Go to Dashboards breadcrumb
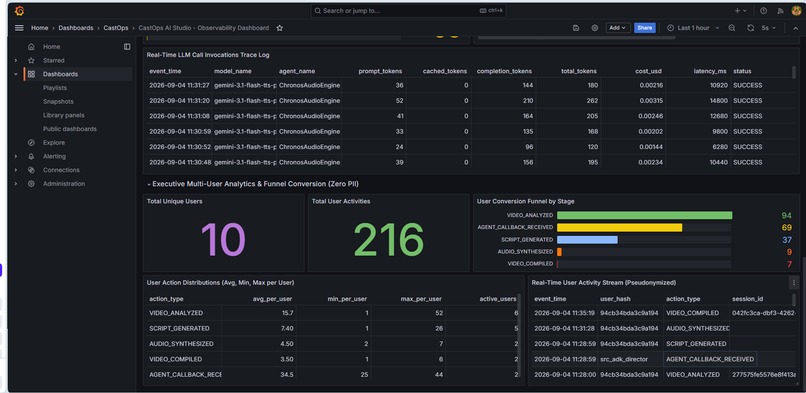The height and width of the screenshot is (393, 806). click(76, 28)
